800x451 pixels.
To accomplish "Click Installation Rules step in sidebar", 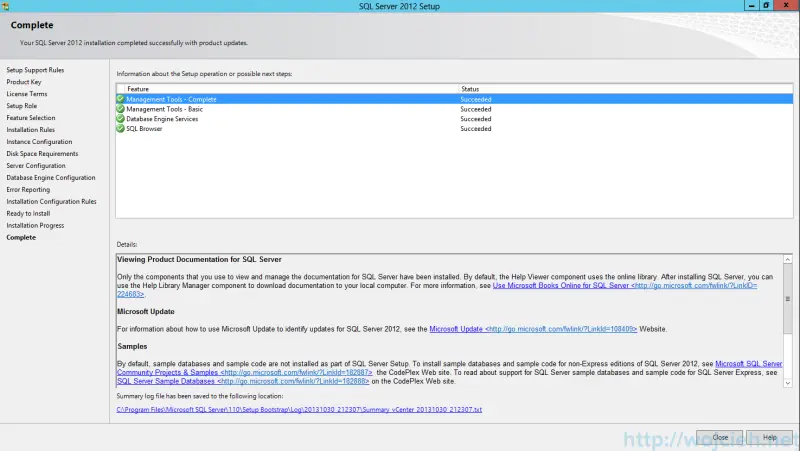I will pyautogui.click(x=31, y=130).
